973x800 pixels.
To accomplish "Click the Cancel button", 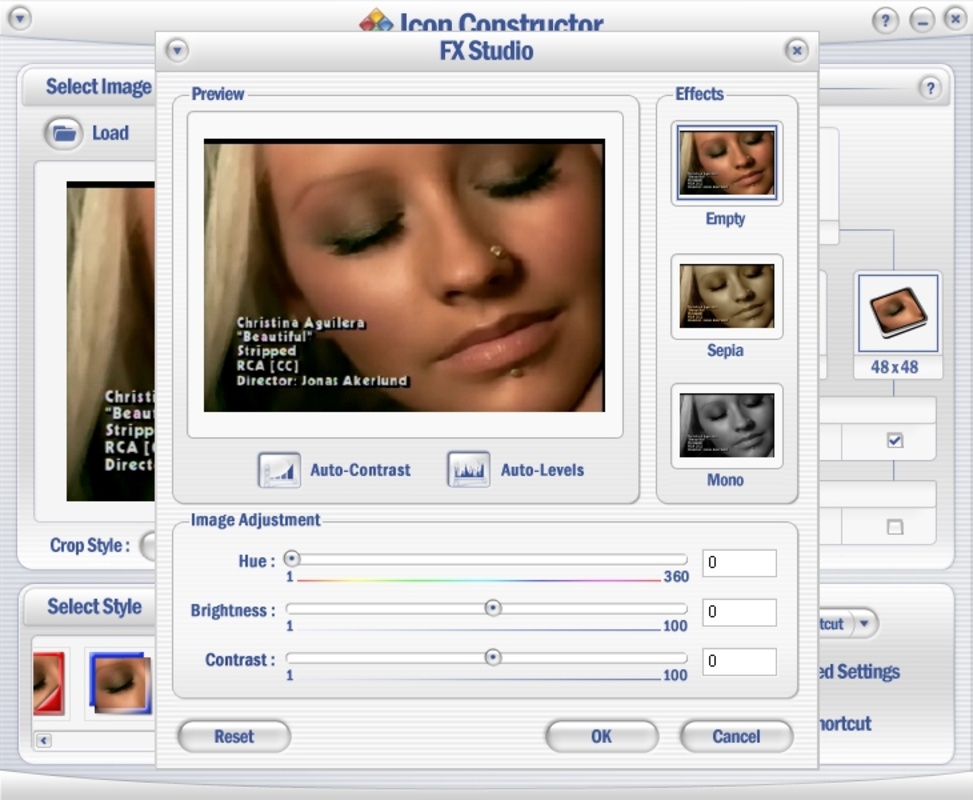I will [736, 736].
